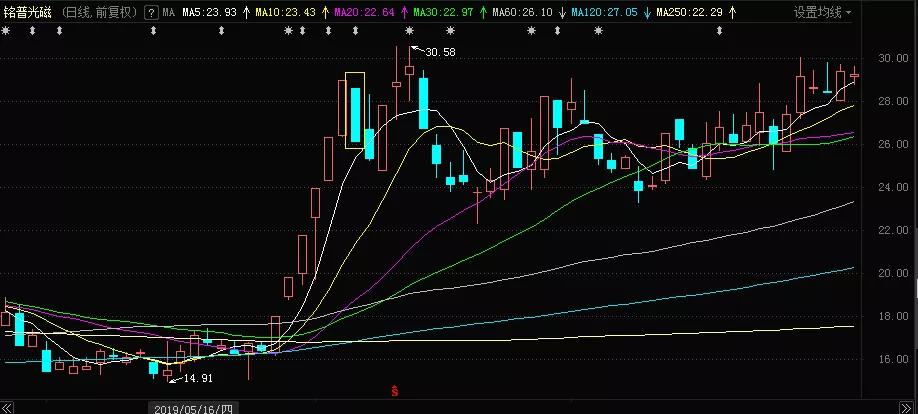Click the red S marker near bottom

(396, 391)
